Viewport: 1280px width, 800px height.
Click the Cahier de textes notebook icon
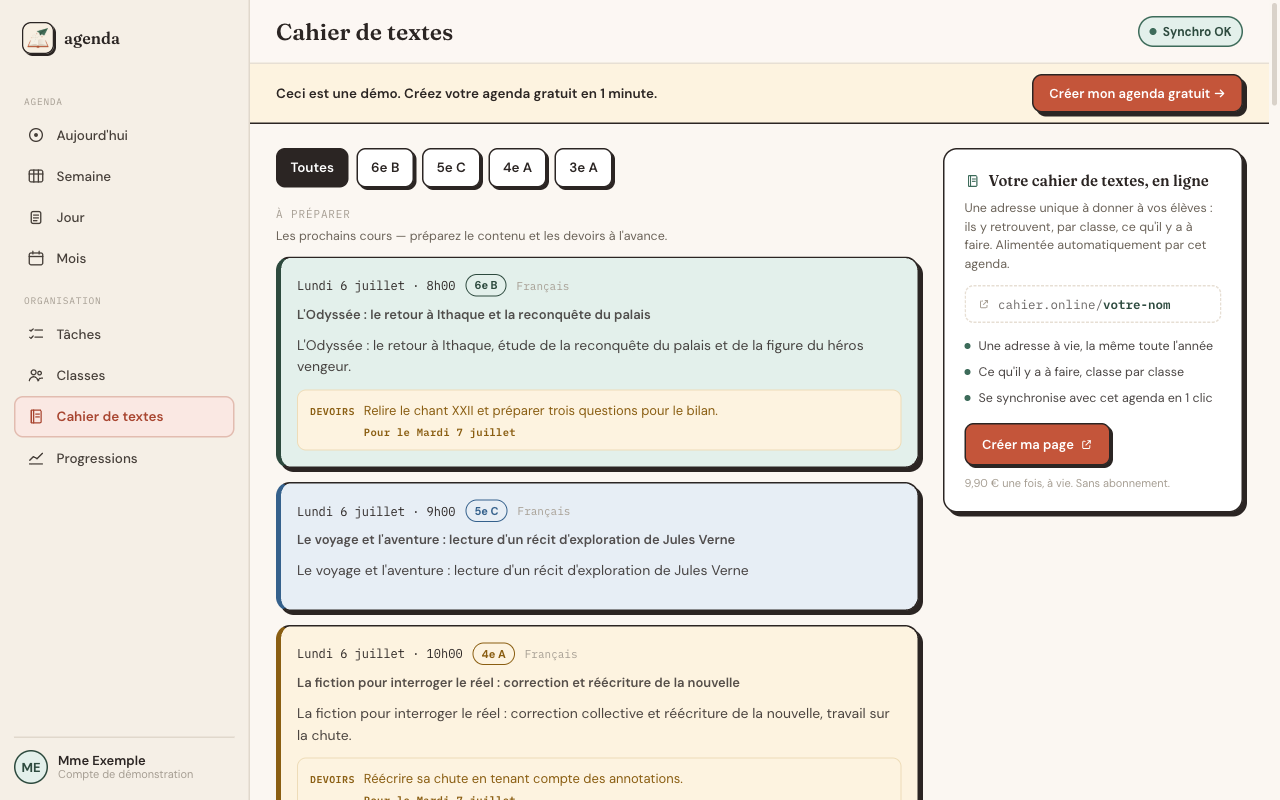tap(36, 417)
